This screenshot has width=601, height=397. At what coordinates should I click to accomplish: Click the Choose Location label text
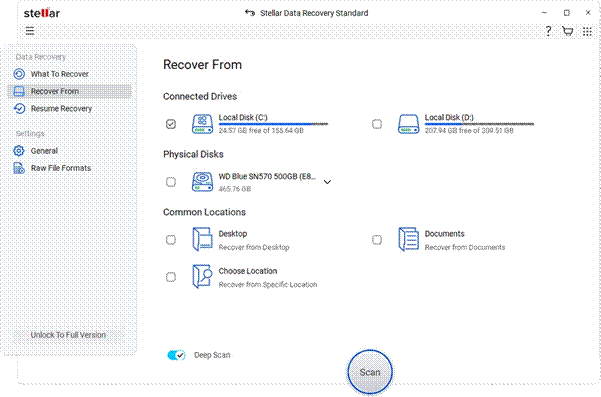(x=248, y=271)
